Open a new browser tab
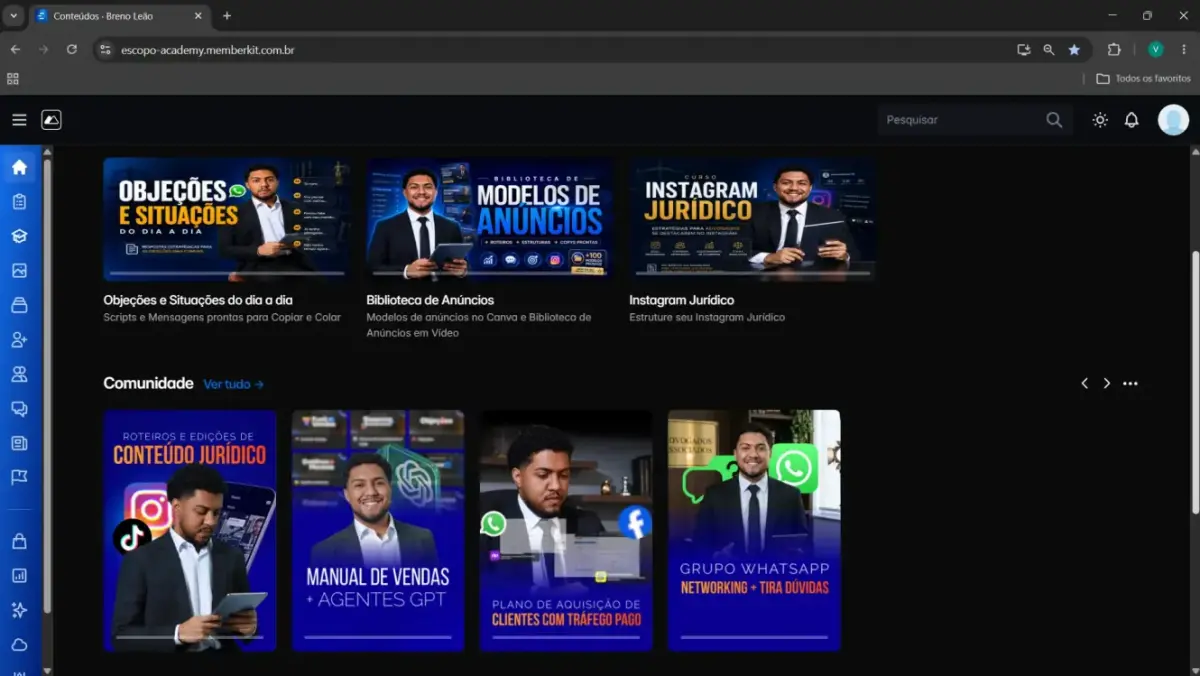Screen dimensions: 1200x676 point(227,16)
